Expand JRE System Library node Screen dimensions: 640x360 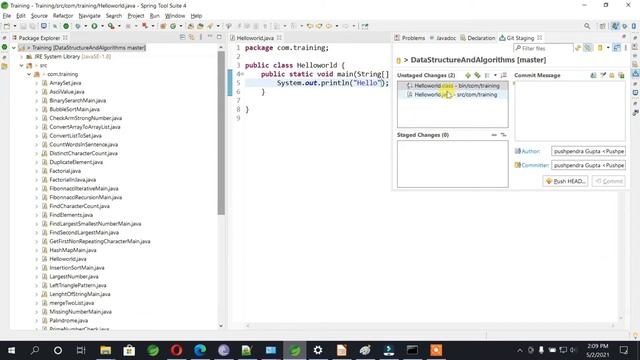[x=22, y=57]
